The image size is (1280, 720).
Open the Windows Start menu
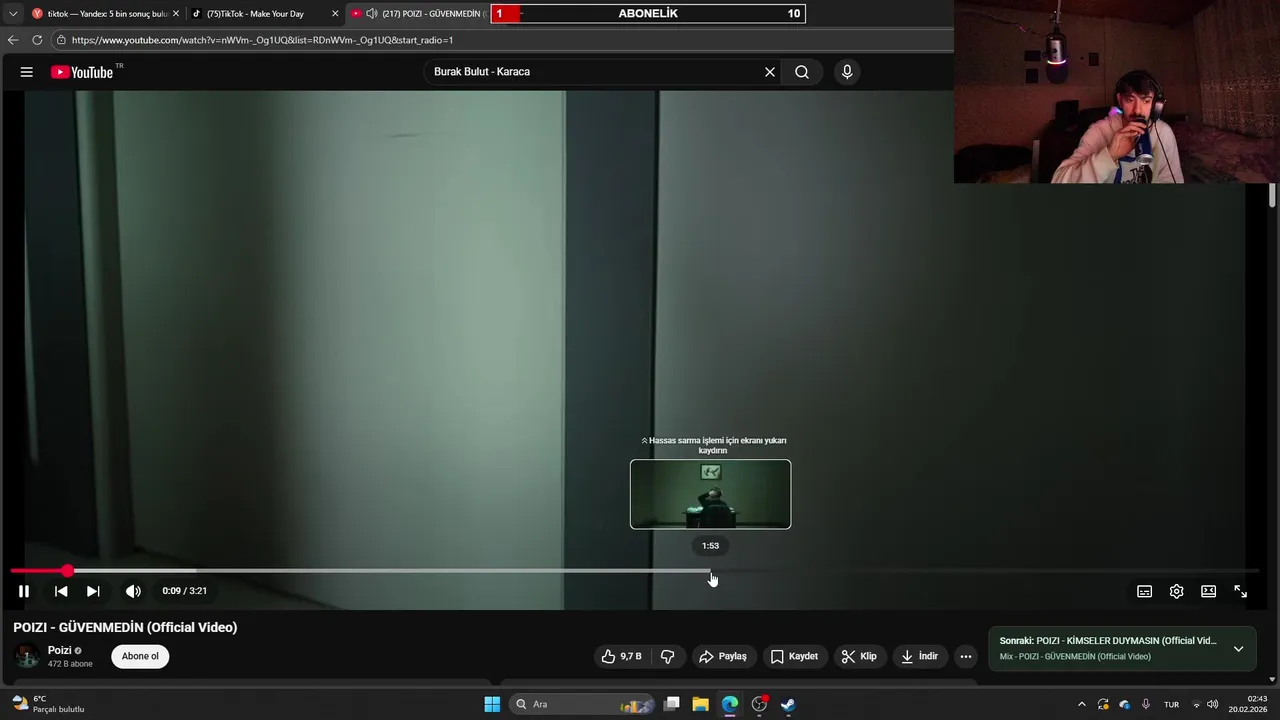pos(492,704)
